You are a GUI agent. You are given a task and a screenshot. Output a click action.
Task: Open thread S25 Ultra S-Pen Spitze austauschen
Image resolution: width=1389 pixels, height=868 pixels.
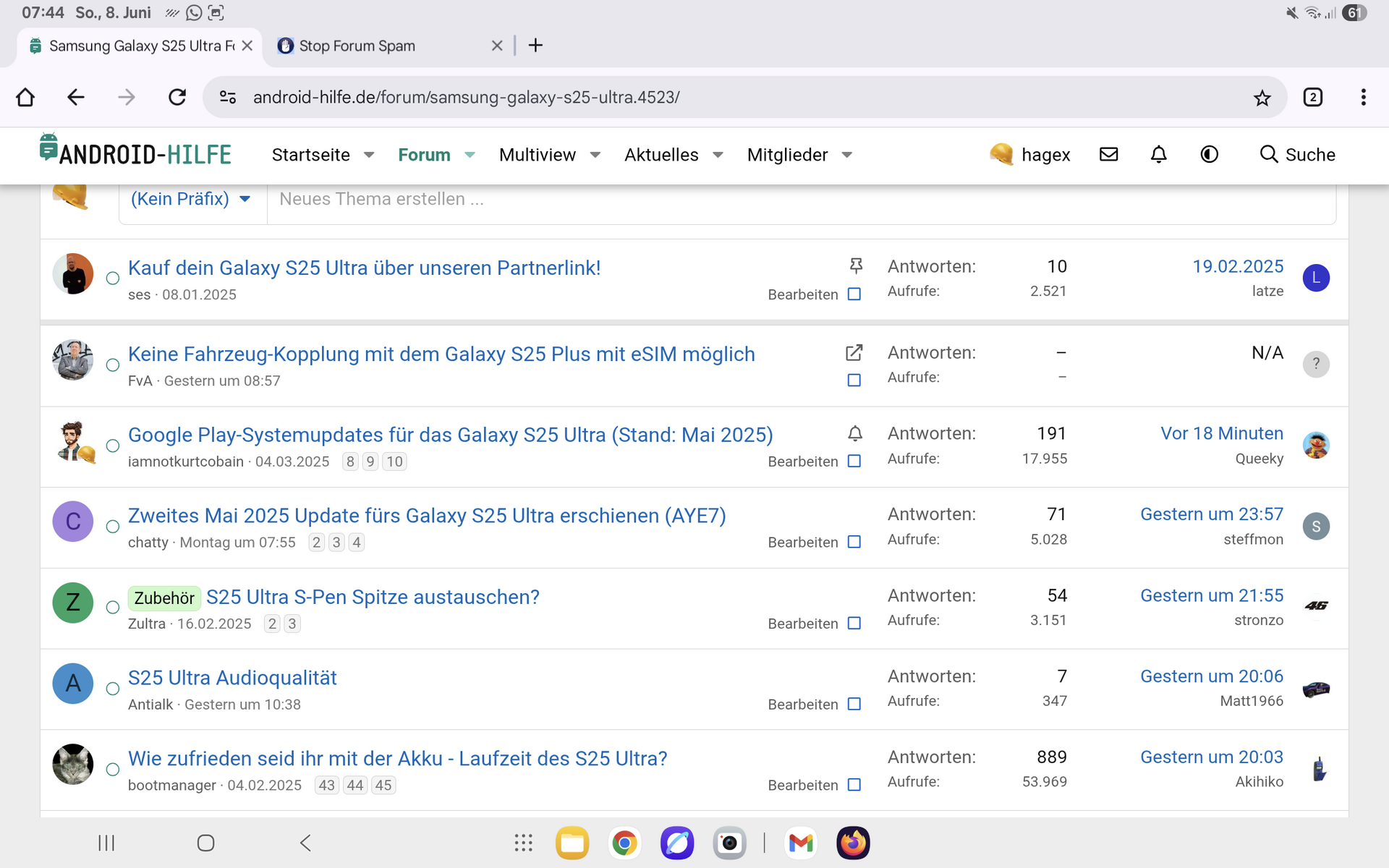coord(373,597)
